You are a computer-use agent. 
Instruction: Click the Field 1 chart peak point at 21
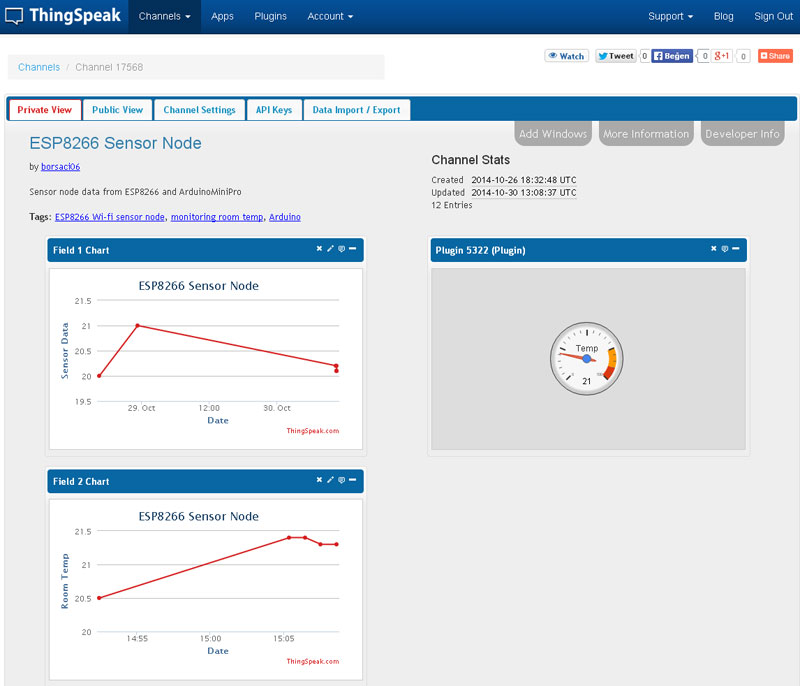137,325
